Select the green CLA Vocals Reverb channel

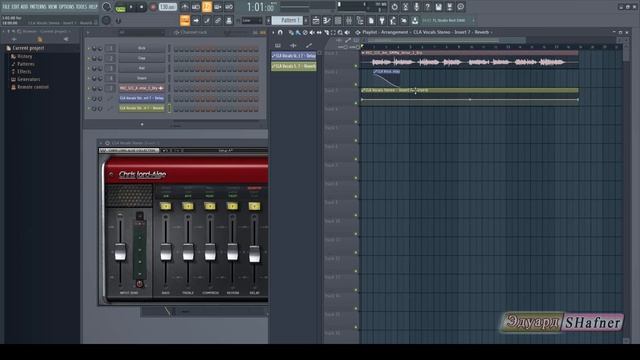142,108
